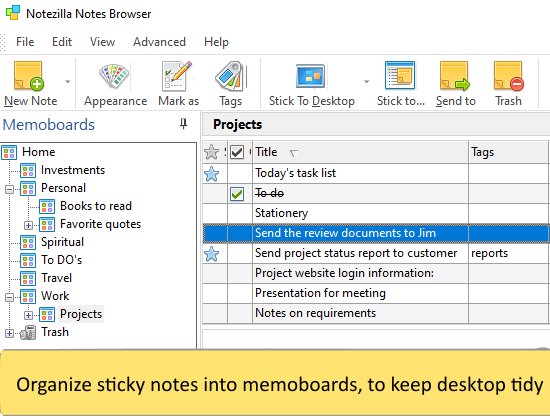Open Appearance color palette icon
The height and width of the screenshot is (416, 550).
[x=114, y=76]
